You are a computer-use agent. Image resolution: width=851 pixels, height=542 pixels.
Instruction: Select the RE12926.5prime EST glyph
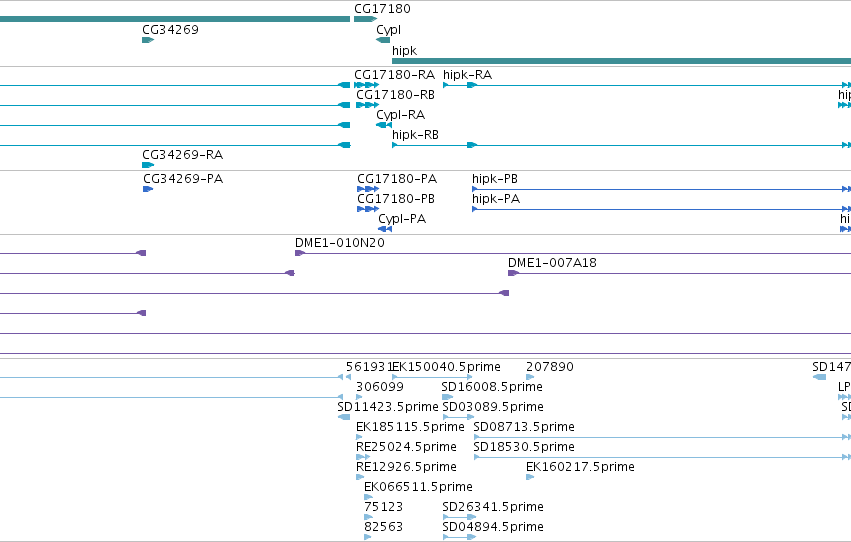tap(360, 477)
